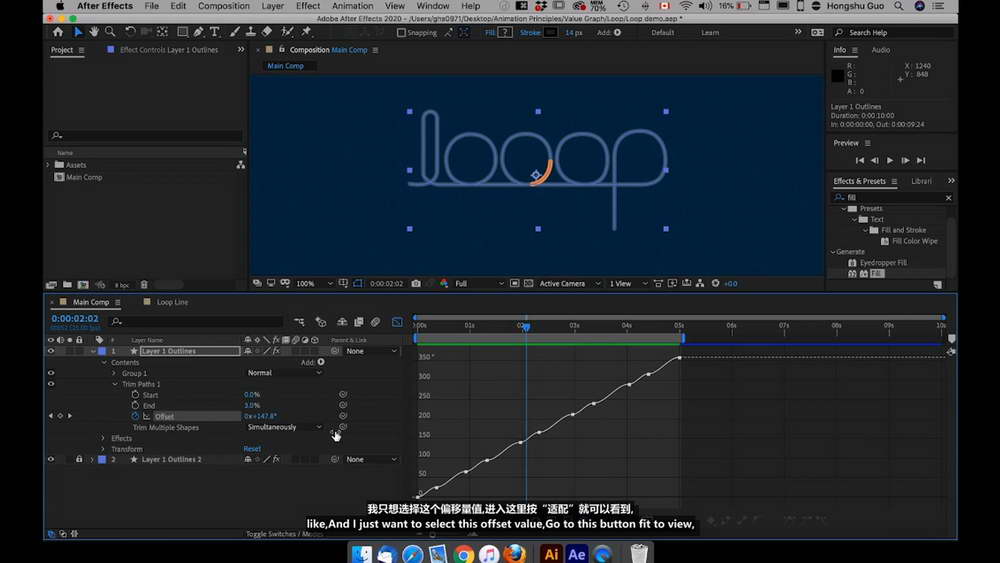Open Group 1 Normal blend mode dropdown
This screenshot has width=1000, height=563.
[284, 373]
